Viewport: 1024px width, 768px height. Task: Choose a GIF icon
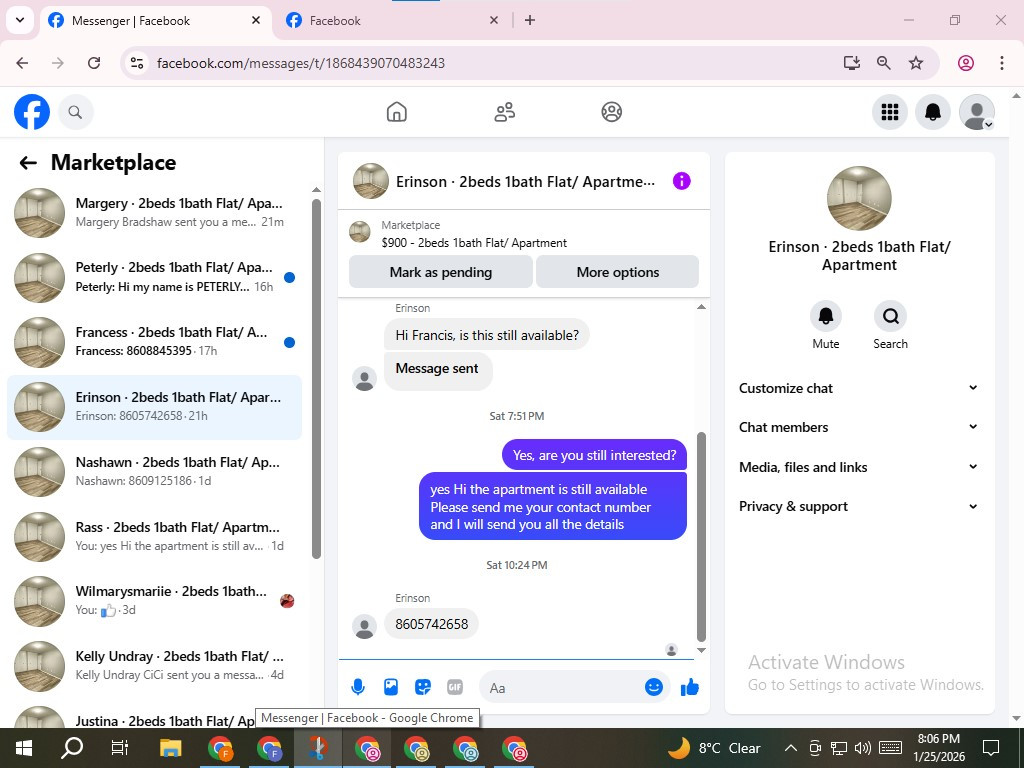click(x=455, y=687)
